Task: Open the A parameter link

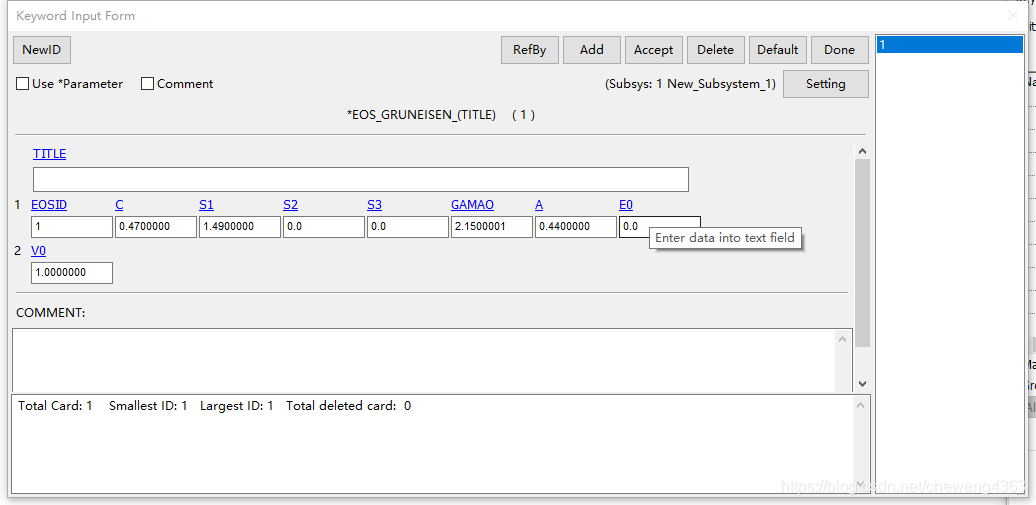Action: [539, 206]
